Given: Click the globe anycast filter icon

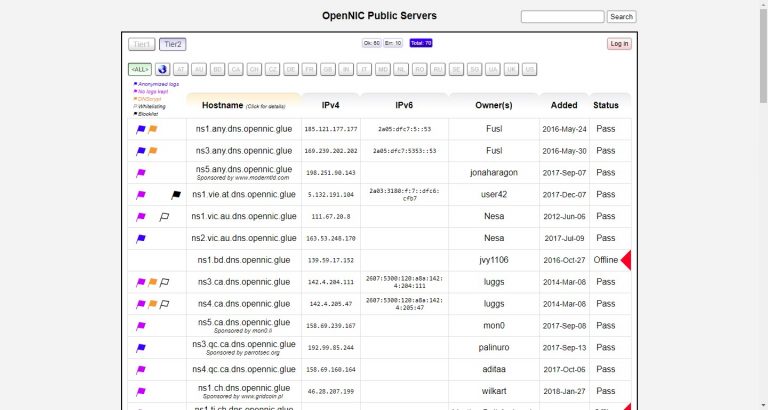Looking at the screenshot, I should (x=163, y=70).
